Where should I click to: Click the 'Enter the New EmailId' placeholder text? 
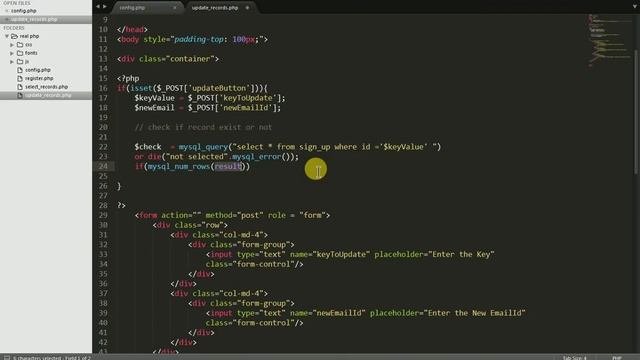pyautogui.click(x=475, y=313)
